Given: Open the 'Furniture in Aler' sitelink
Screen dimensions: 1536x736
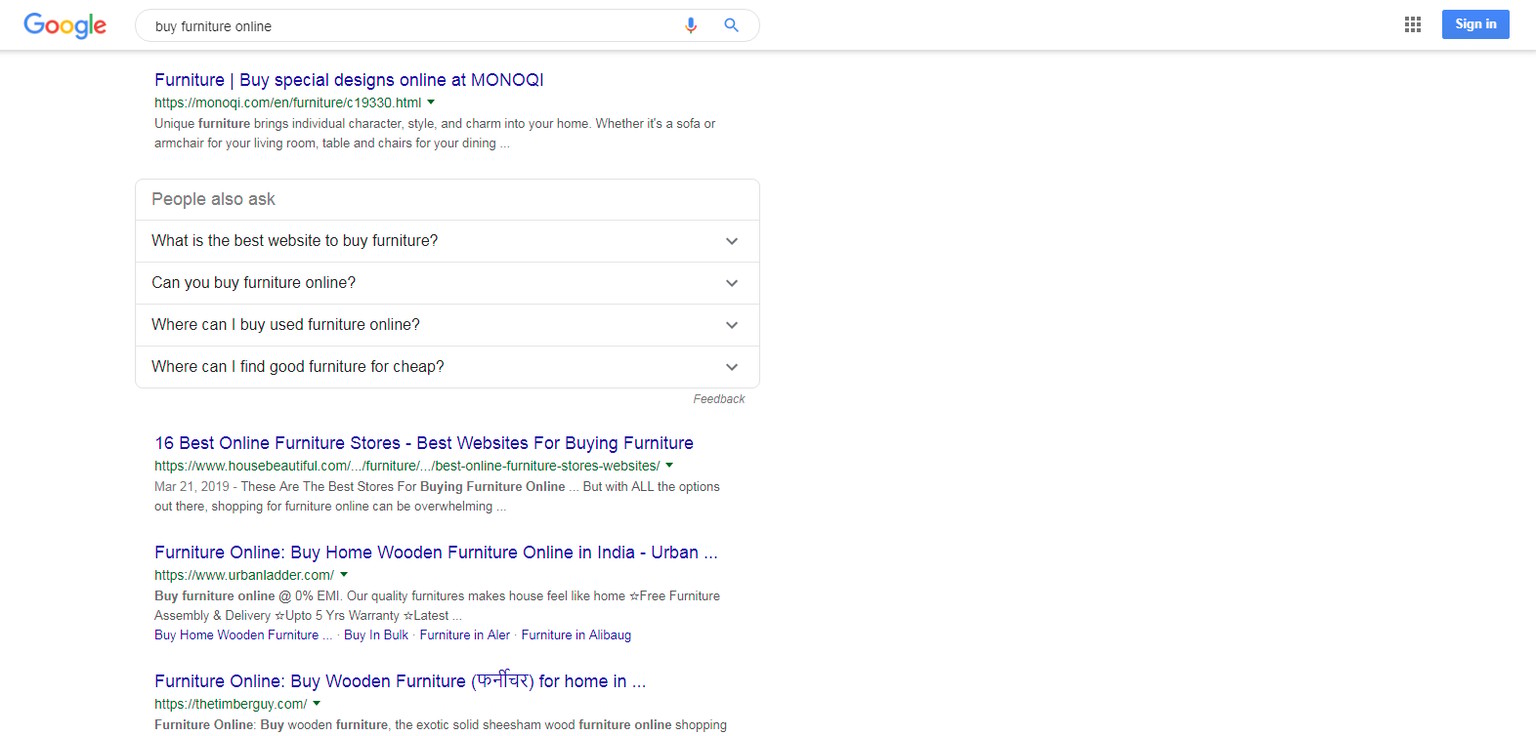Looking at the screenshot, I should 465,635.
